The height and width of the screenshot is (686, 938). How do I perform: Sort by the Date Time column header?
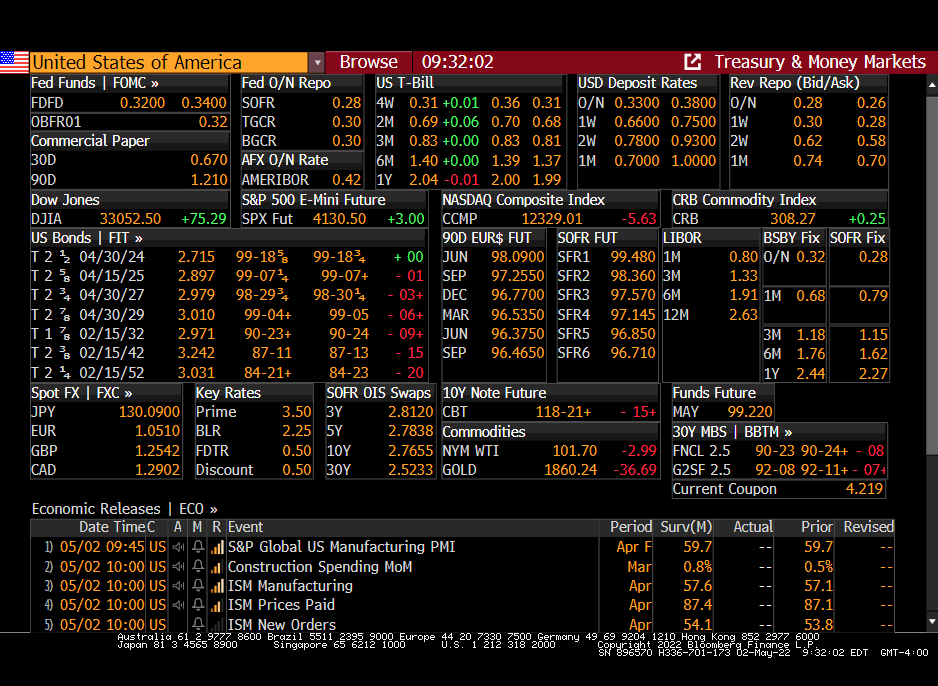112,527
